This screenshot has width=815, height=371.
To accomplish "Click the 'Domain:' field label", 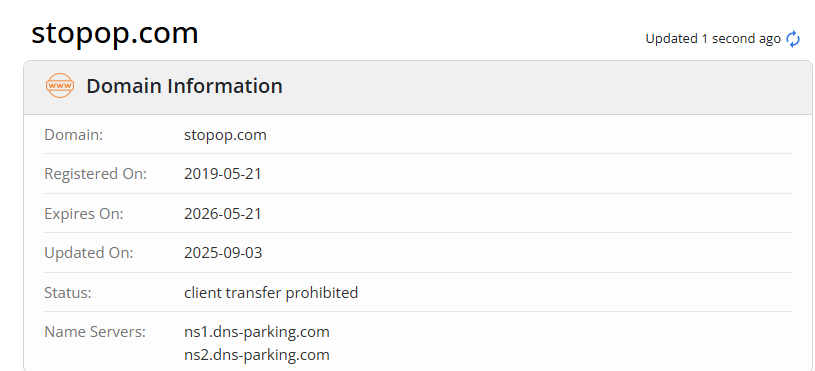I will pos(74,135).
